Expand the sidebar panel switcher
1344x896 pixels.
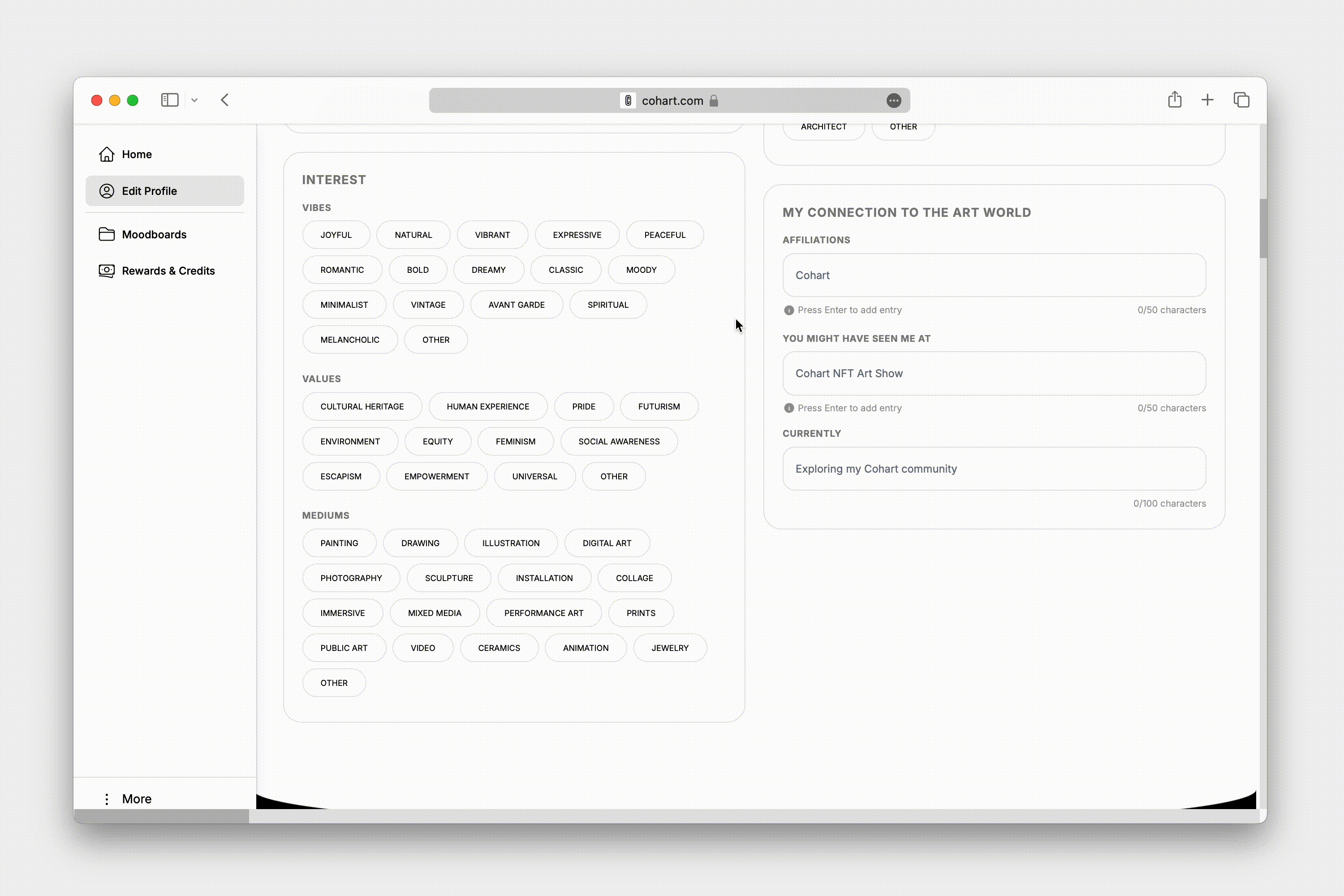point(193,100)
